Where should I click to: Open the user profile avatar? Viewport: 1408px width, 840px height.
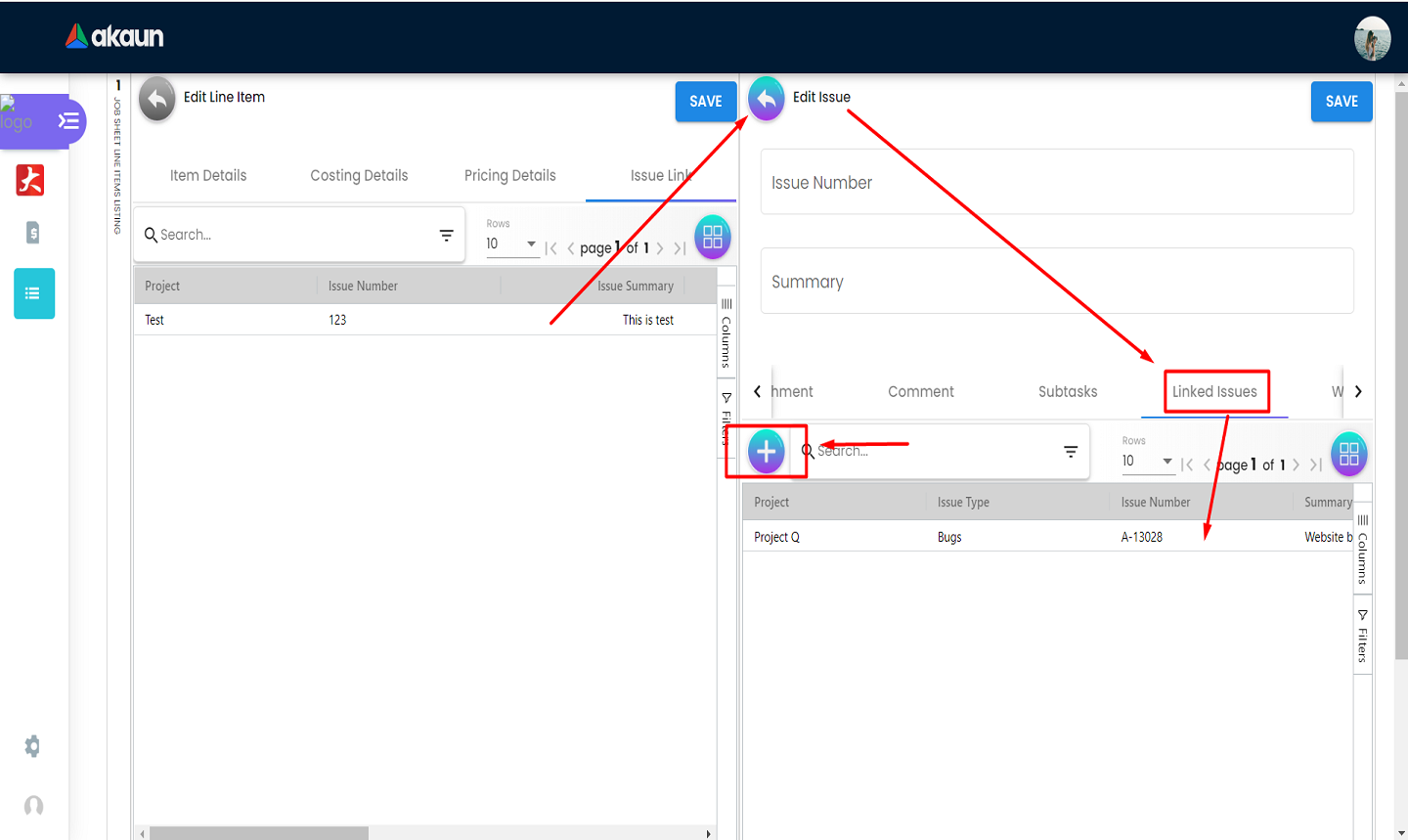1372,38
